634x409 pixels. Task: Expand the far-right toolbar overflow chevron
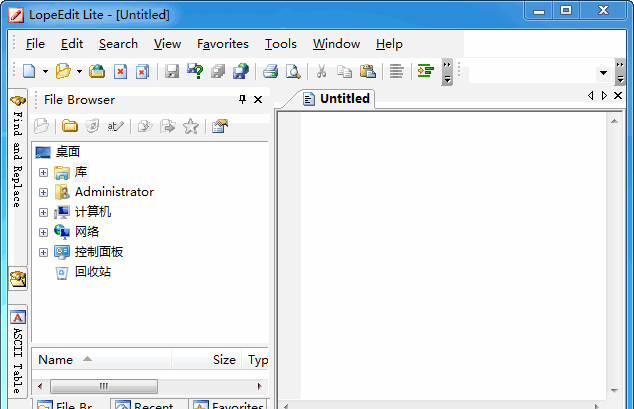point(620,72)
